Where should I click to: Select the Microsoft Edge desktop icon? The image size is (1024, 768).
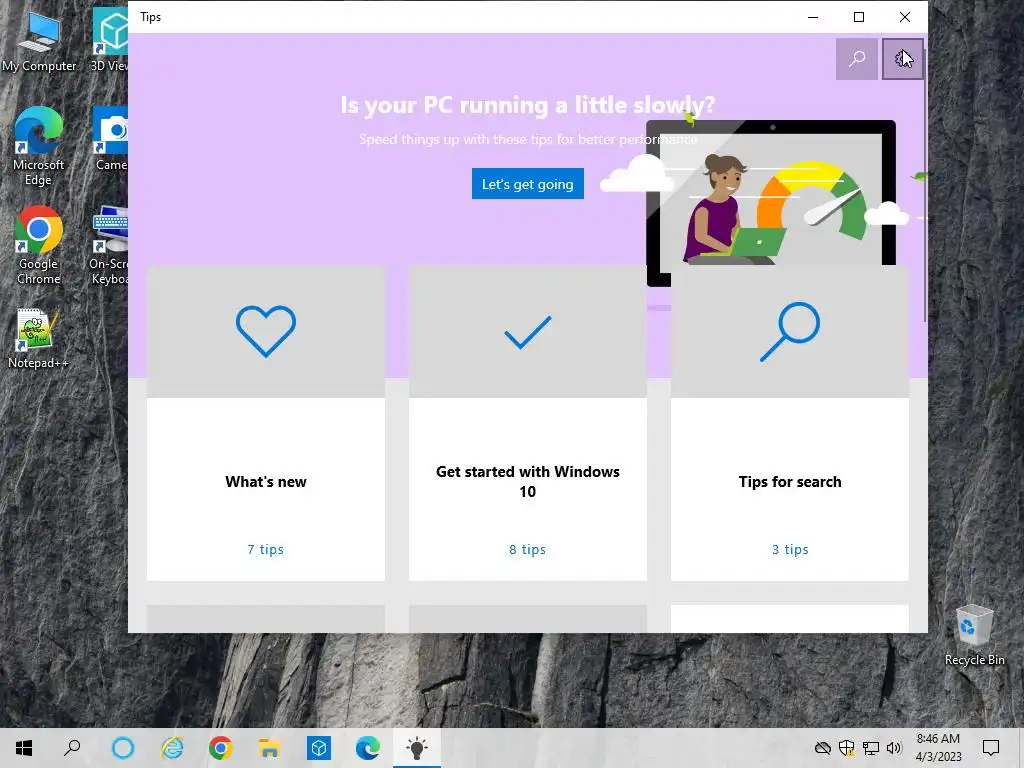click(x=39, y=146)
